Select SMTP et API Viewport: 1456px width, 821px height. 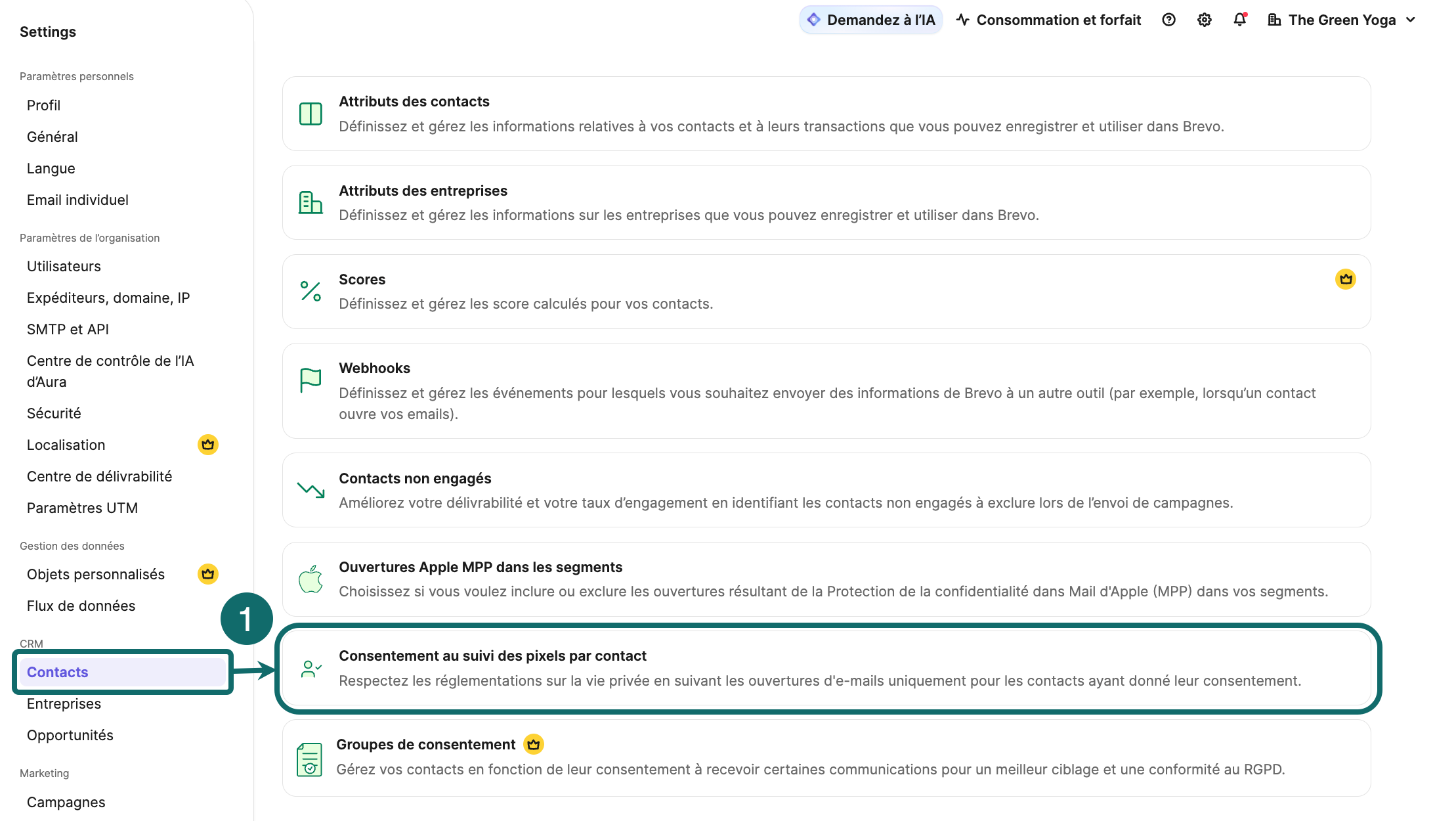pos(68,329)
